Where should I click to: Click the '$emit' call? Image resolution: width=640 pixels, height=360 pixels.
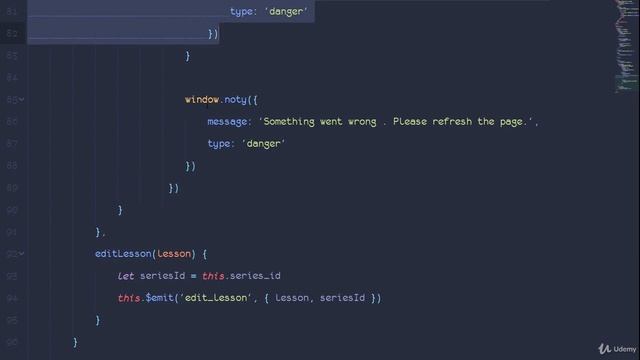click(160, 298)
